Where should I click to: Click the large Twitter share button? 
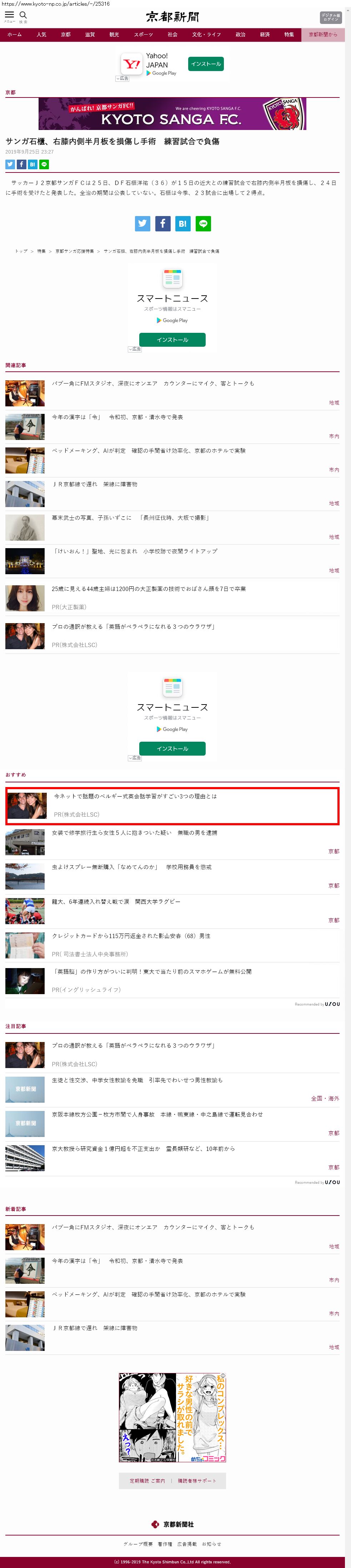pyautogui.click(x=142, y=224)
